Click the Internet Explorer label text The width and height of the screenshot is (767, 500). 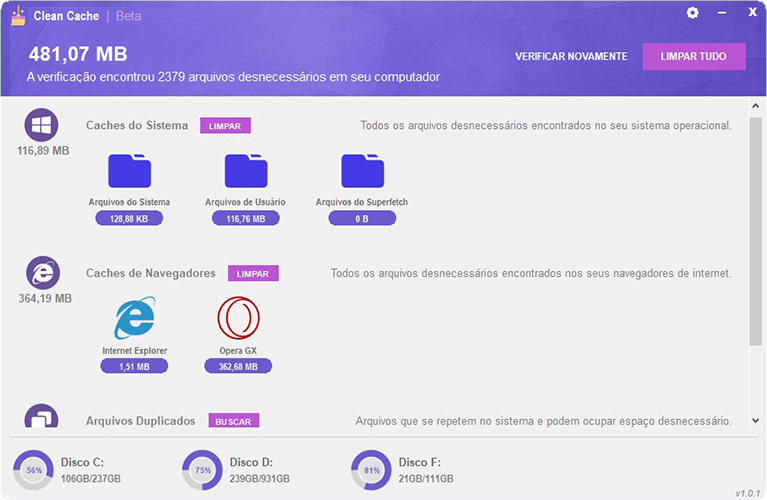pos(135,351)
